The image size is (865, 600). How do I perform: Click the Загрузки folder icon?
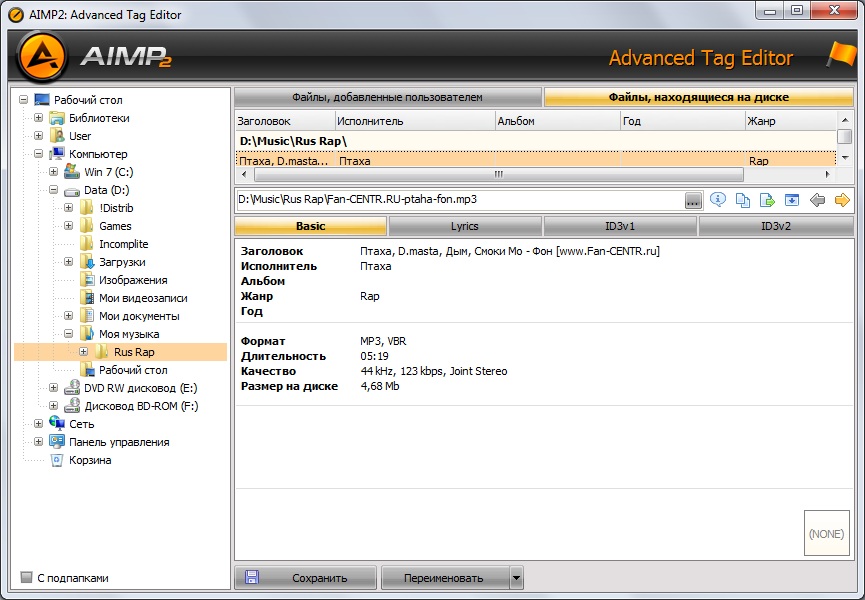(x=87, y=262)
